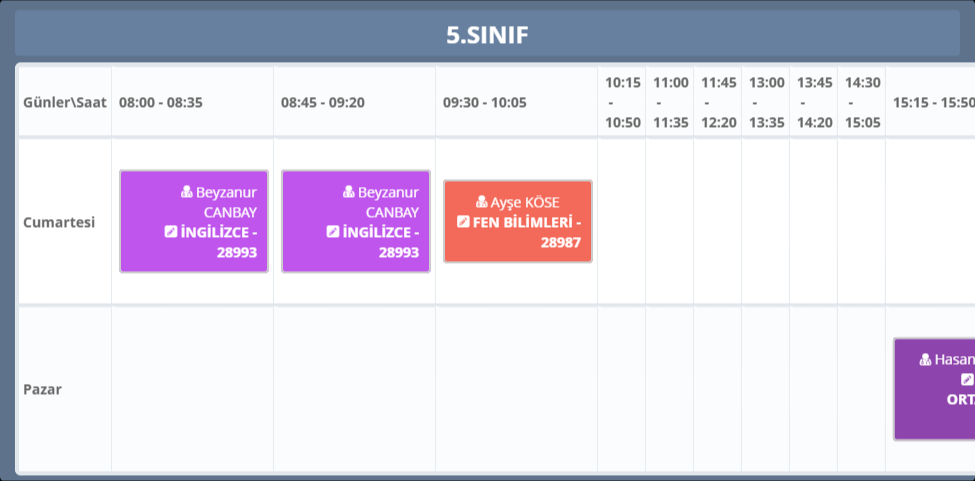Select the Cumartesi row label
Image resolution: width=975 pixels, height=481 pixels.
pos(59,222)
